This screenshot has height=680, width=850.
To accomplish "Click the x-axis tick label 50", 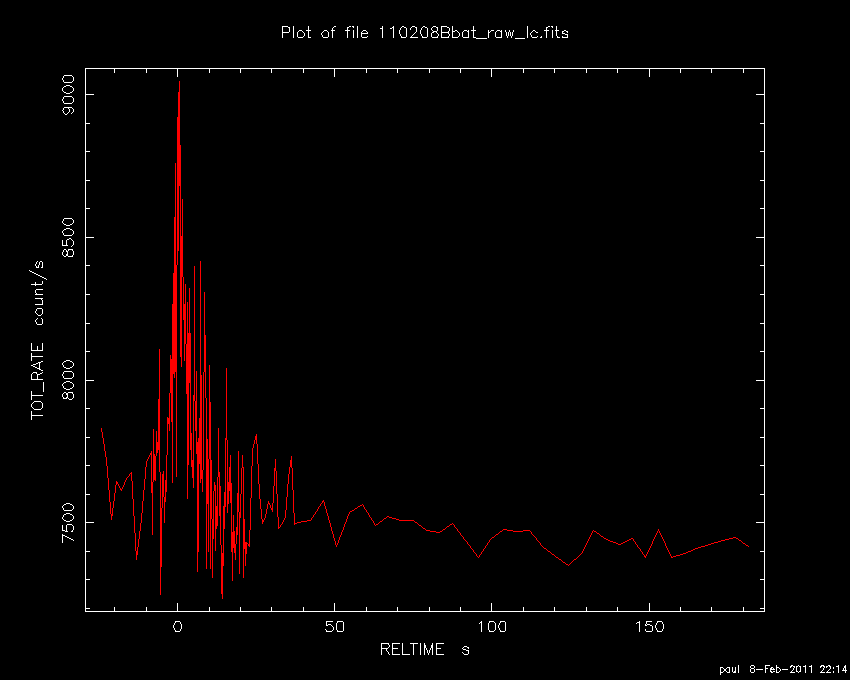I will (x=334, y=627).
